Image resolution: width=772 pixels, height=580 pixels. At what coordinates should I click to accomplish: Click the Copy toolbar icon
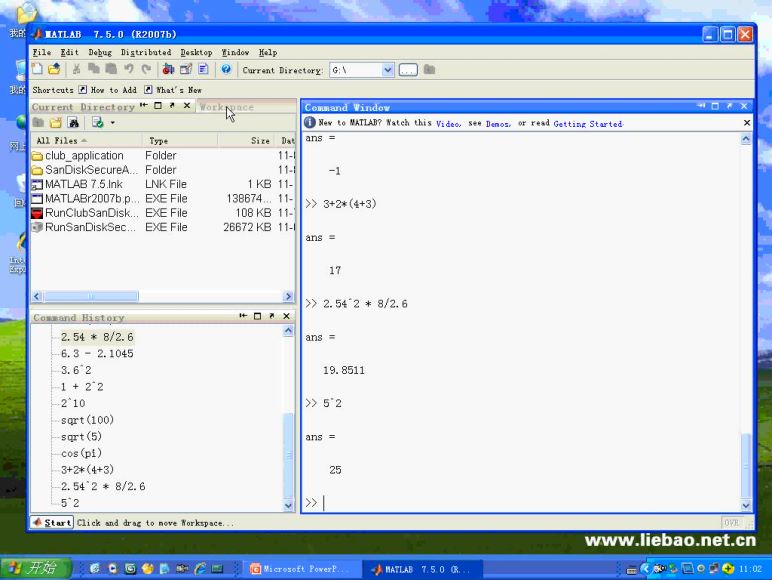tap(94, 69)
